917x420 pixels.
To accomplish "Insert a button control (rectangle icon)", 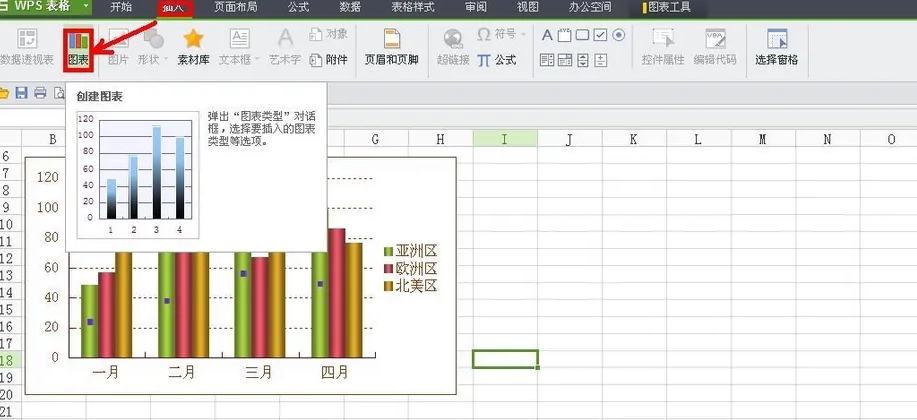I will click(582, 35).
